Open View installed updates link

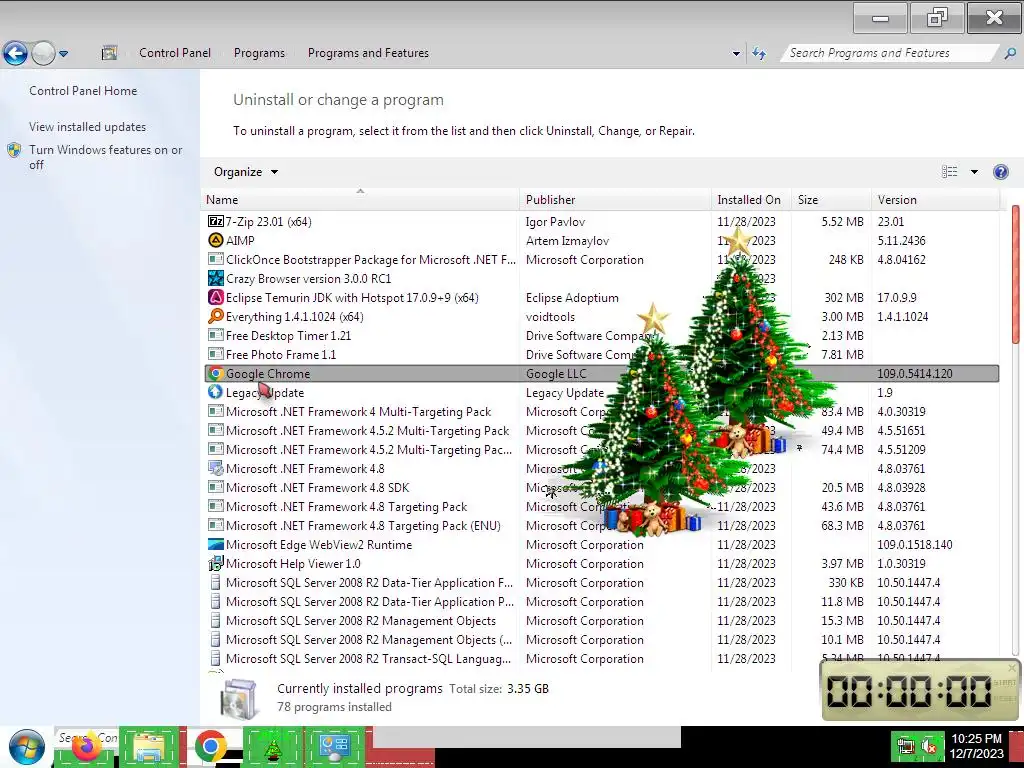(88, 127)
